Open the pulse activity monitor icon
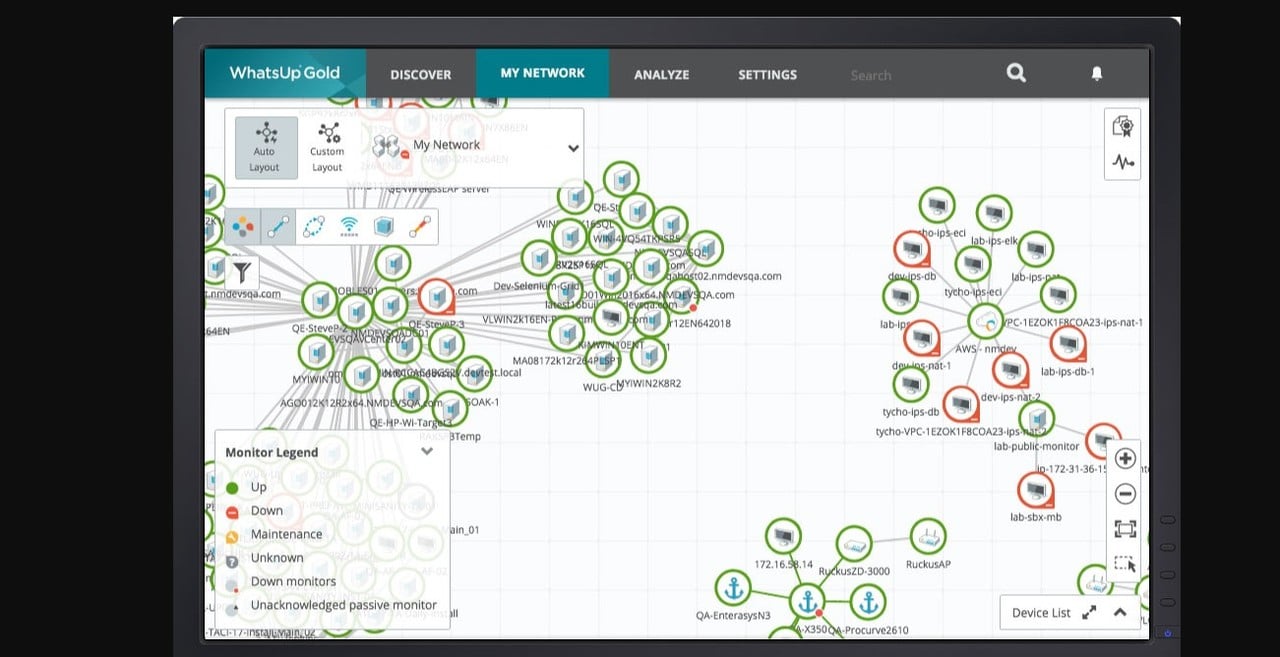The image size is (1280, 657). 1123,162
